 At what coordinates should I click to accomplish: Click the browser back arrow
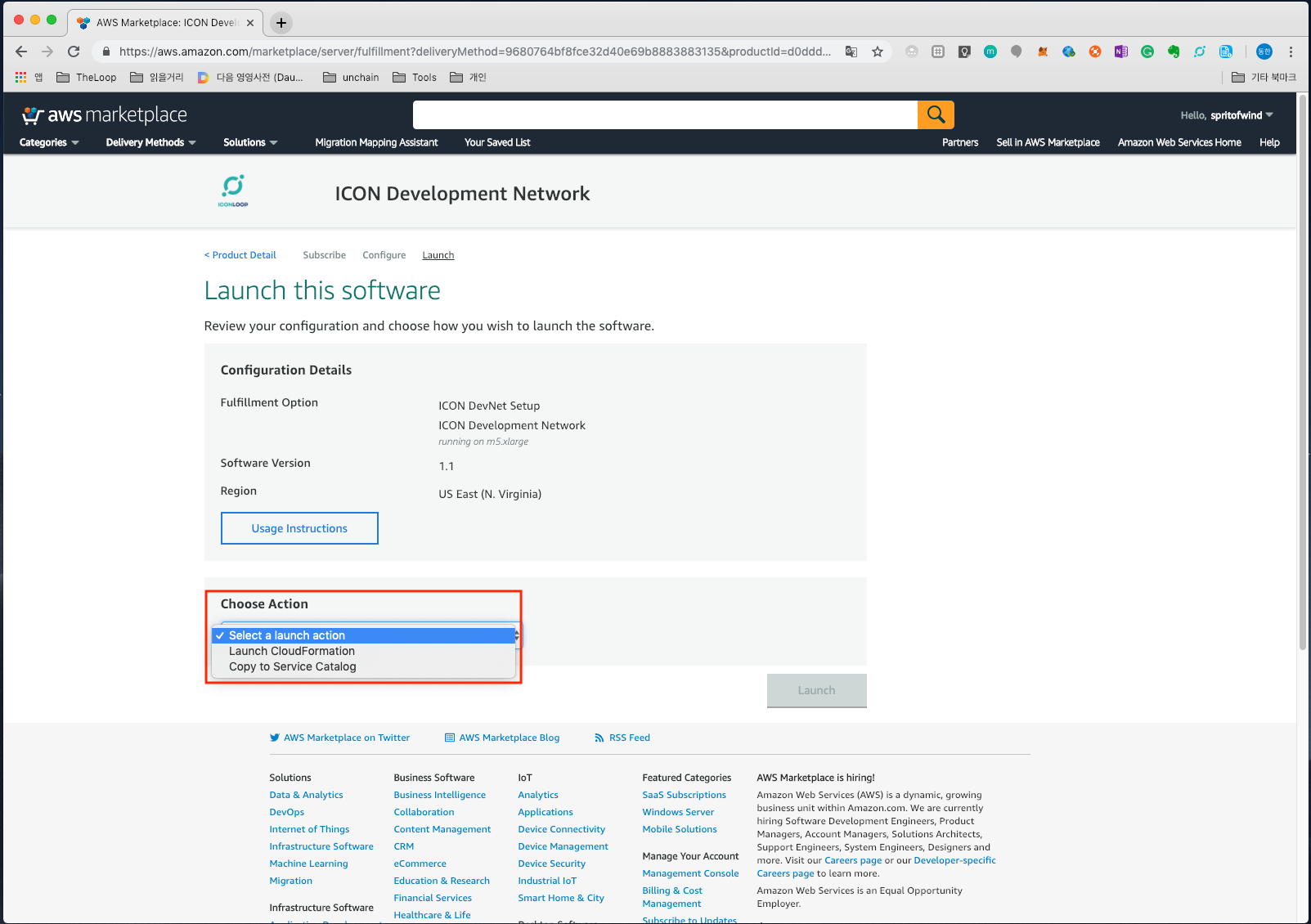[x=21, y=52]
